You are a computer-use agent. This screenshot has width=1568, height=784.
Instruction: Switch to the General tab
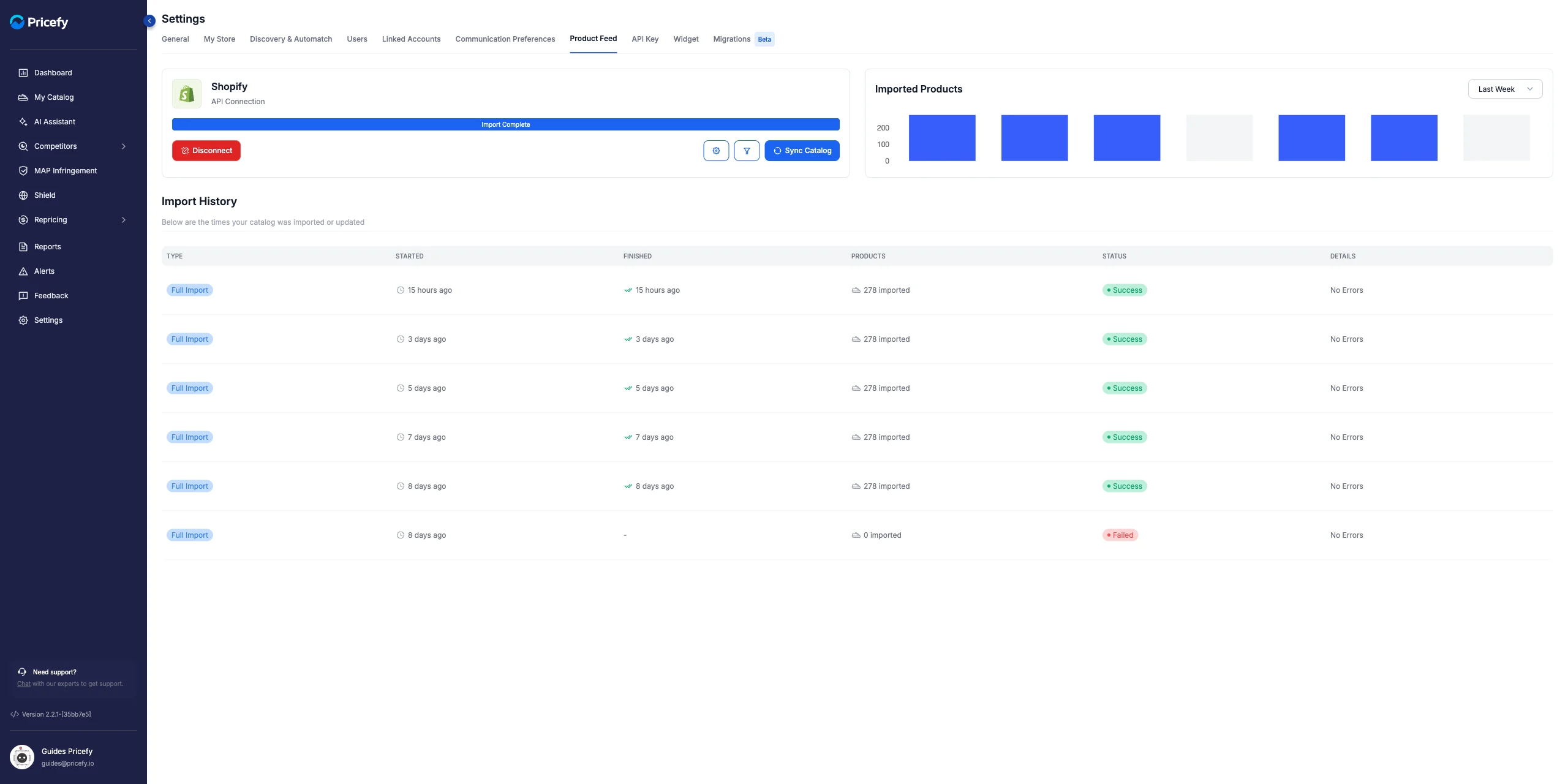click(x=175, y=39)
